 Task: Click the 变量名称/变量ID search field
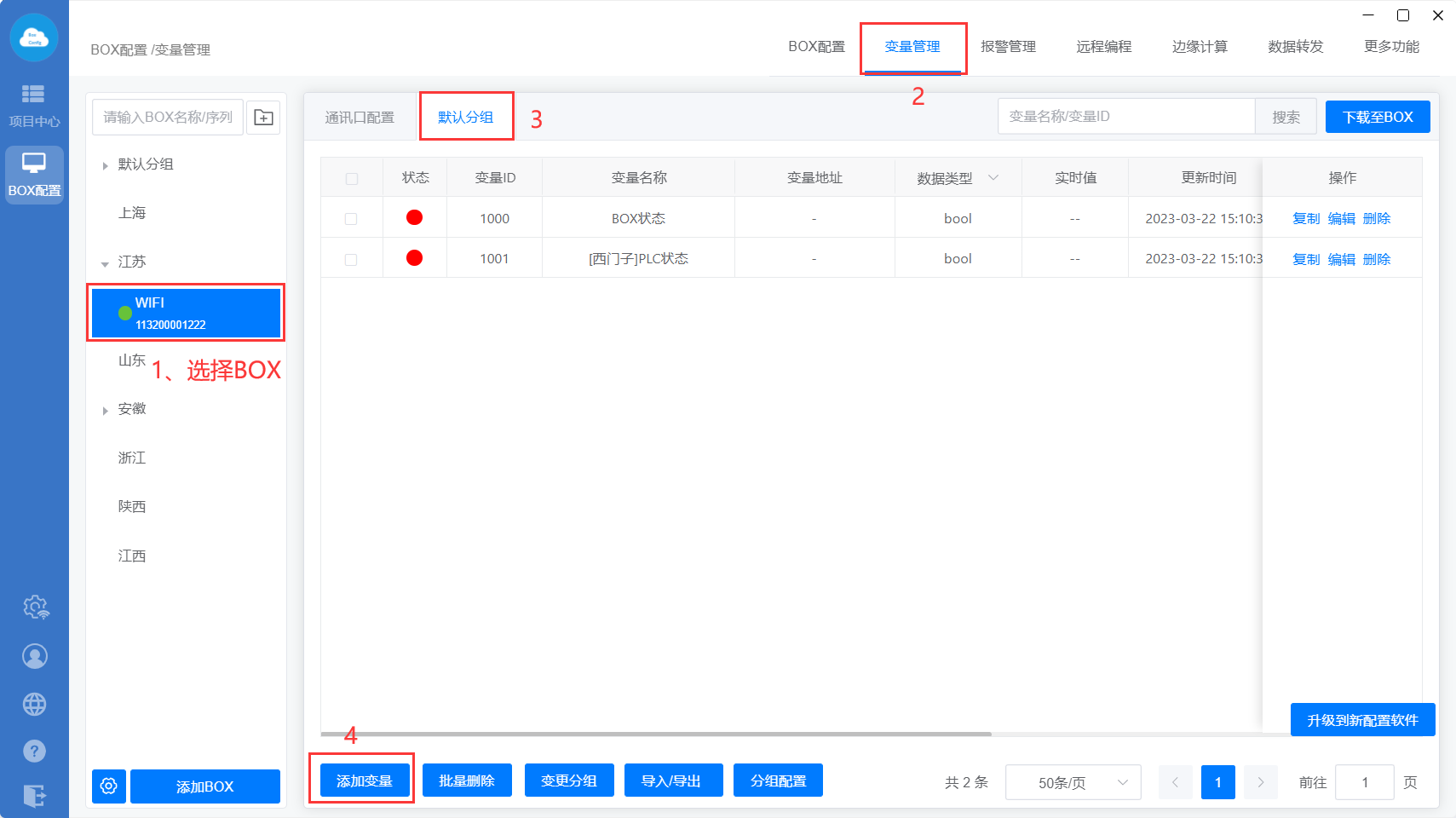pos(1125,117)
